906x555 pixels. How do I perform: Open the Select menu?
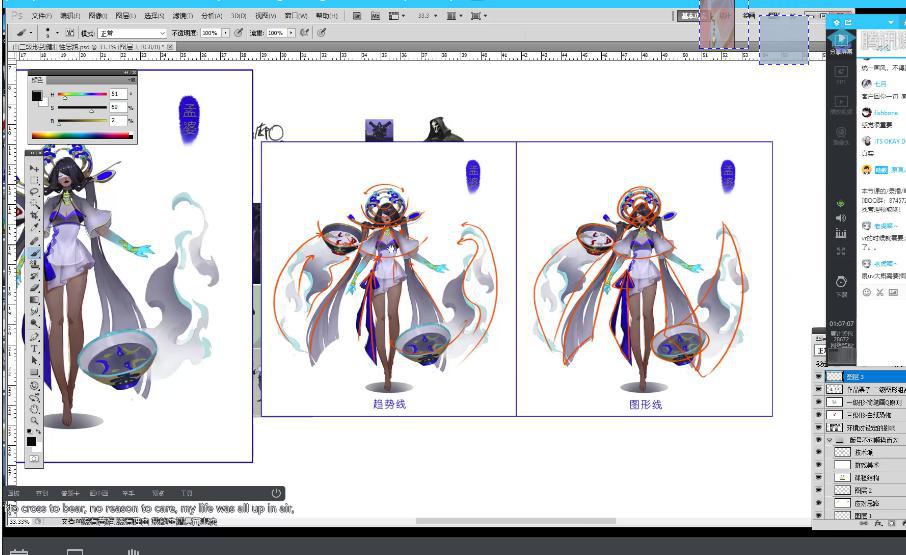[x=154, y=16]
